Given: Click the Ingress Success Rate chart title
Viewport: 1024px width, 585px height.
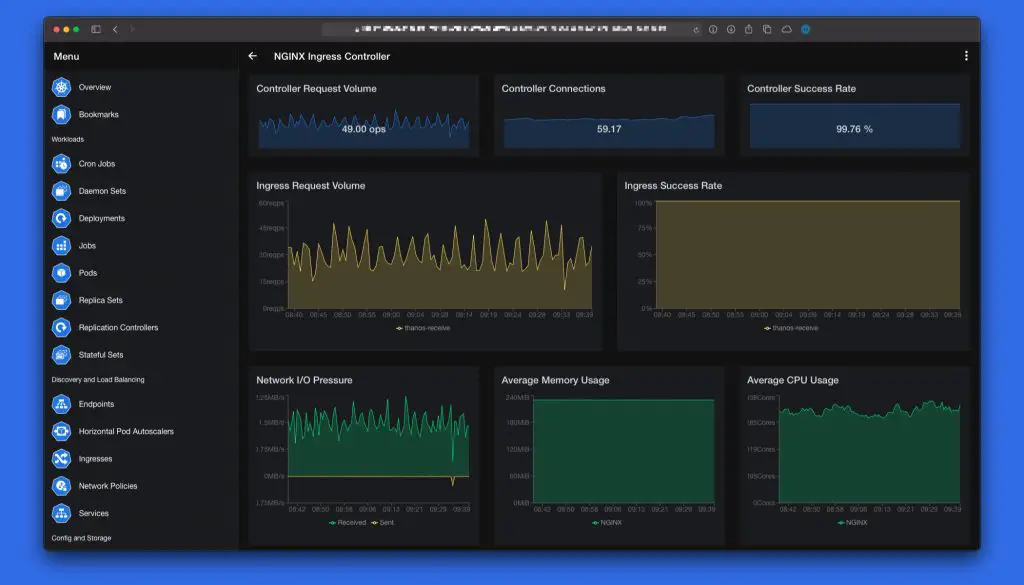Looking at the screenshot, I should tap(673, 185).
